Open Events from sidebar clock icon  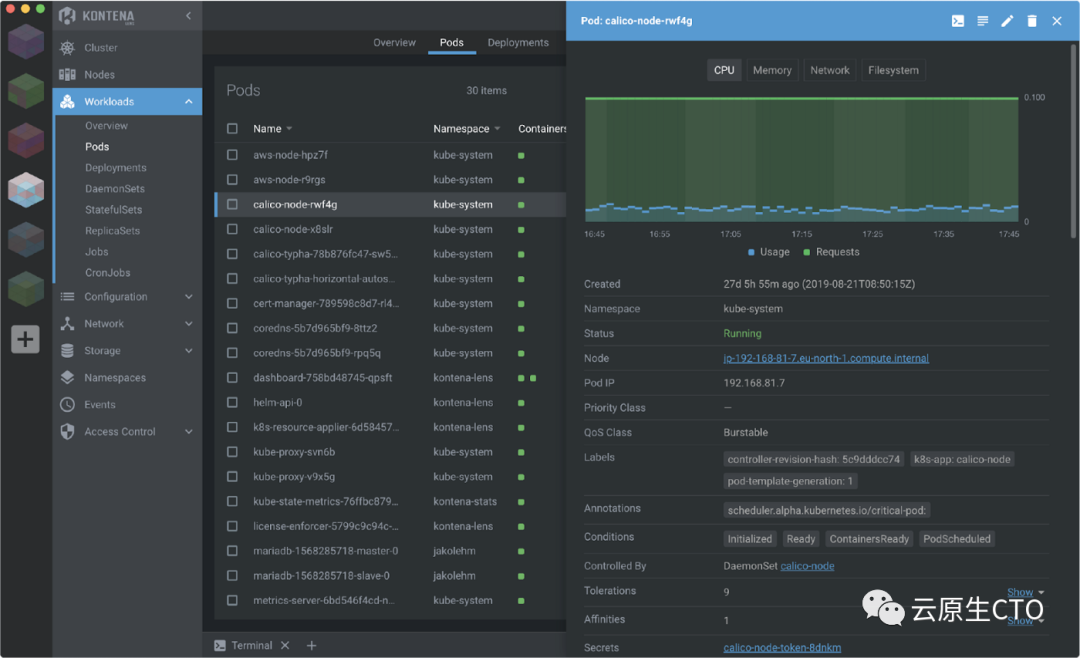pos(68,405)
